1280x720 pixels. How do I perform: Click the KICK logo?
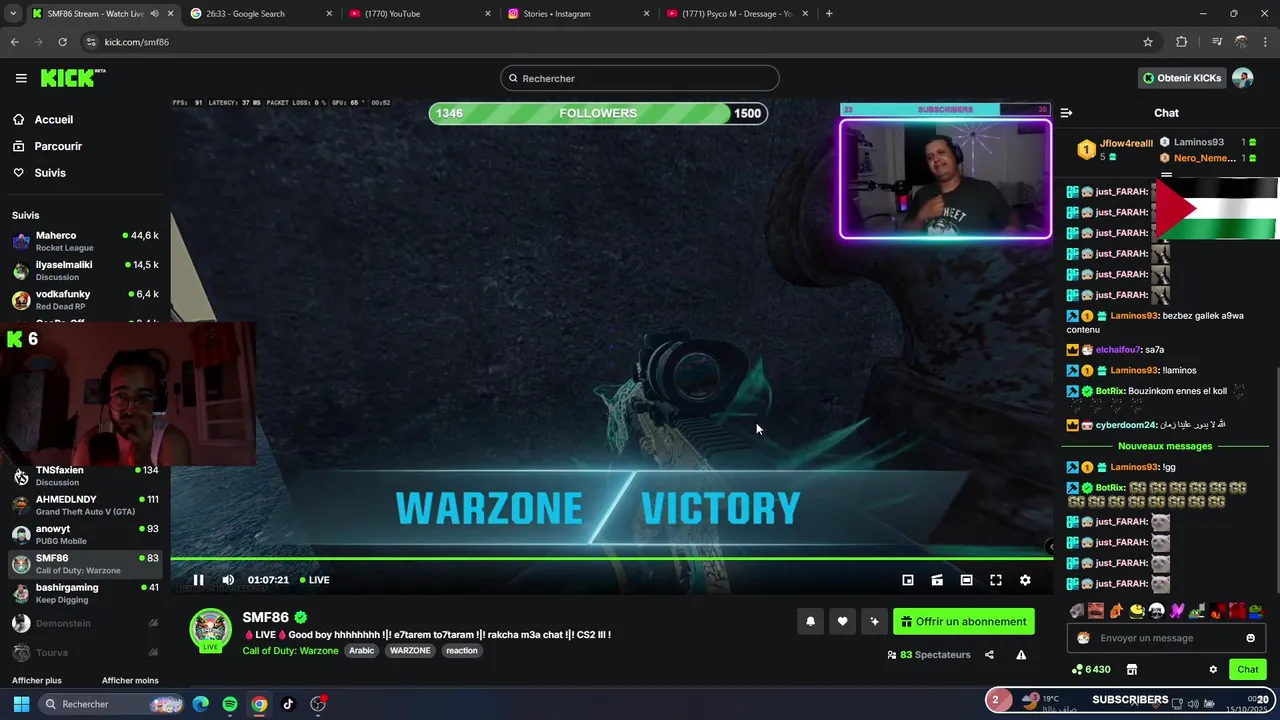point(73,78)
